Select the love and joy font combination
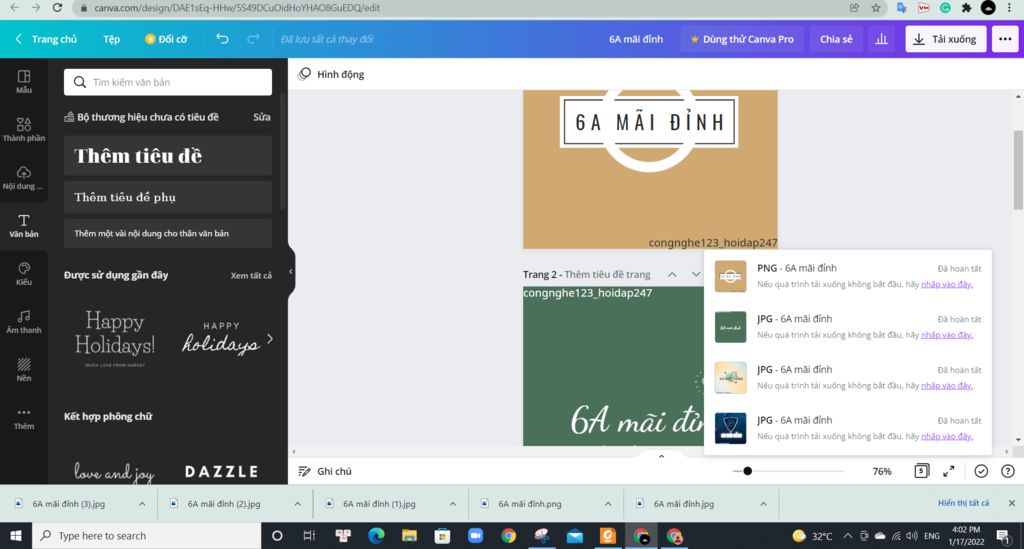1024x549 pixels. point(114,471)
